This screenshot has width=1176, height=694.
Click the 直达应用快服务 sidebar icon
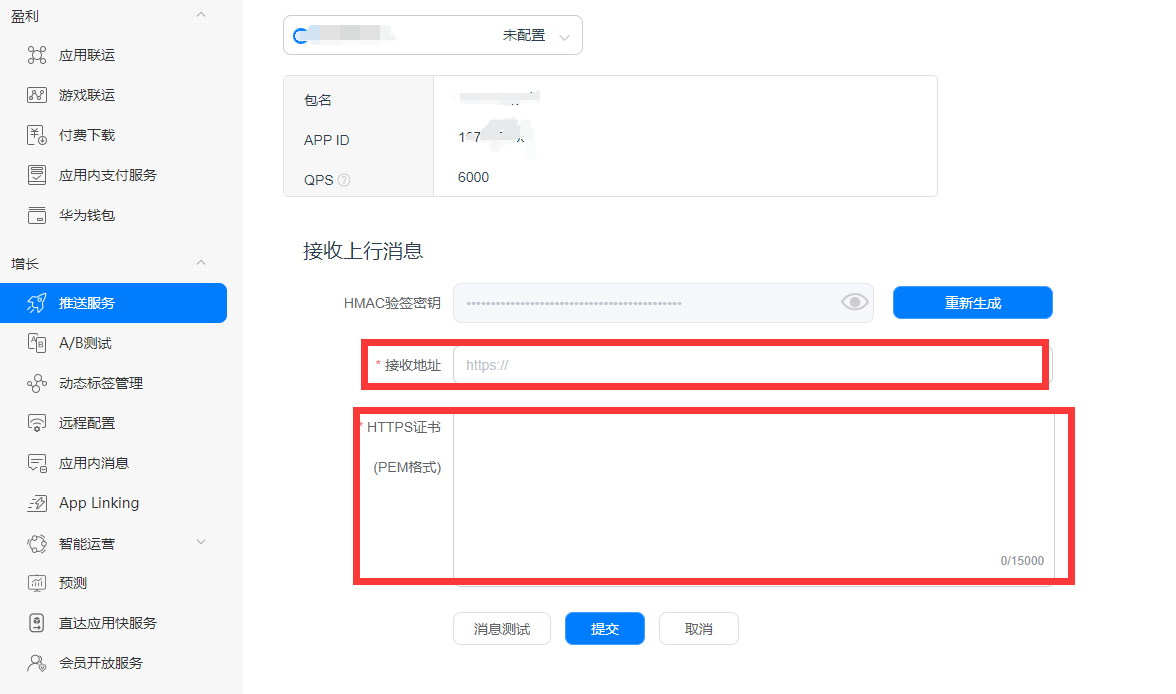click(37, 623)
